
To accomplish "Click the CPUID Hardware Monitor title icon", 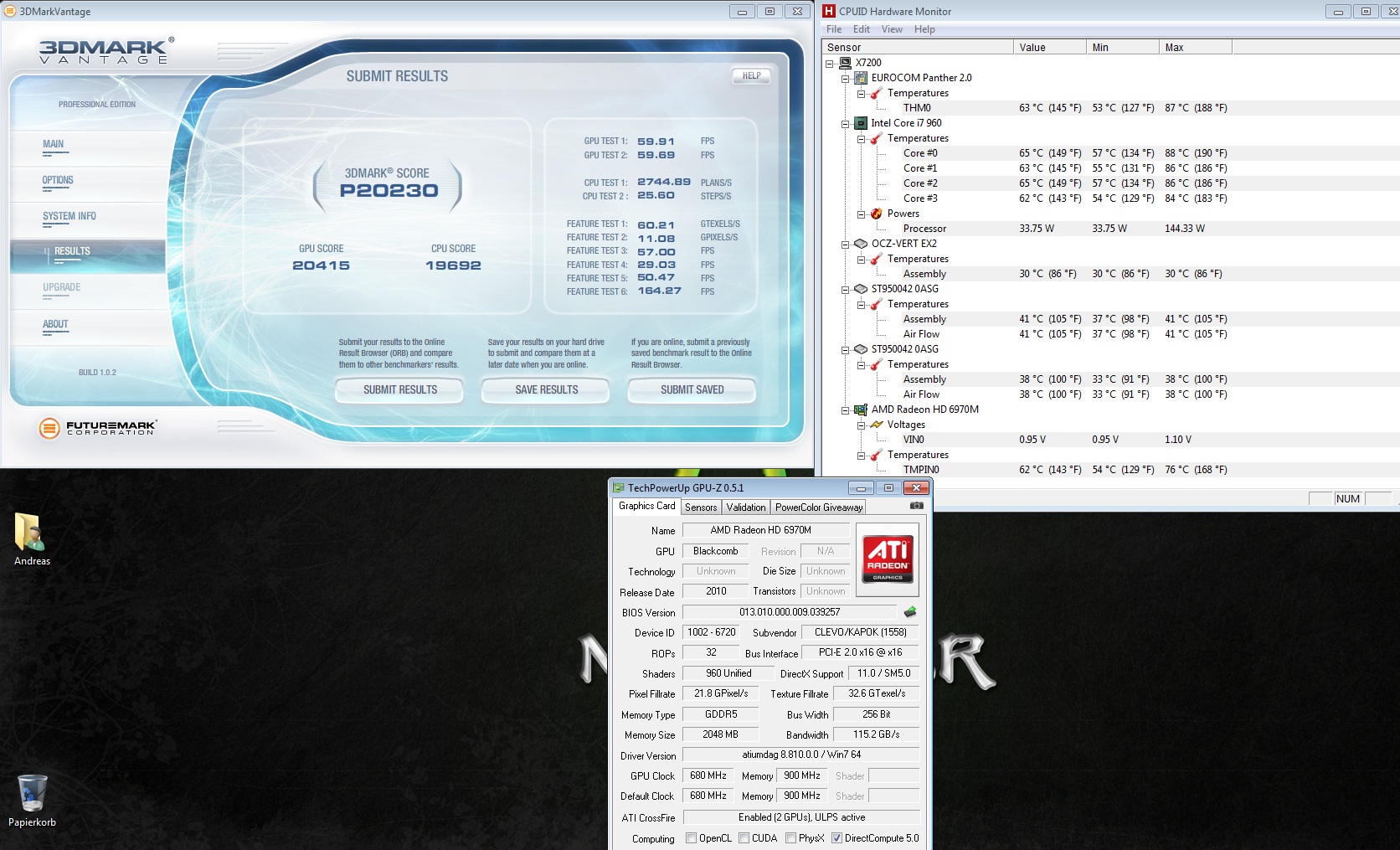I will [x=829, y=11].
